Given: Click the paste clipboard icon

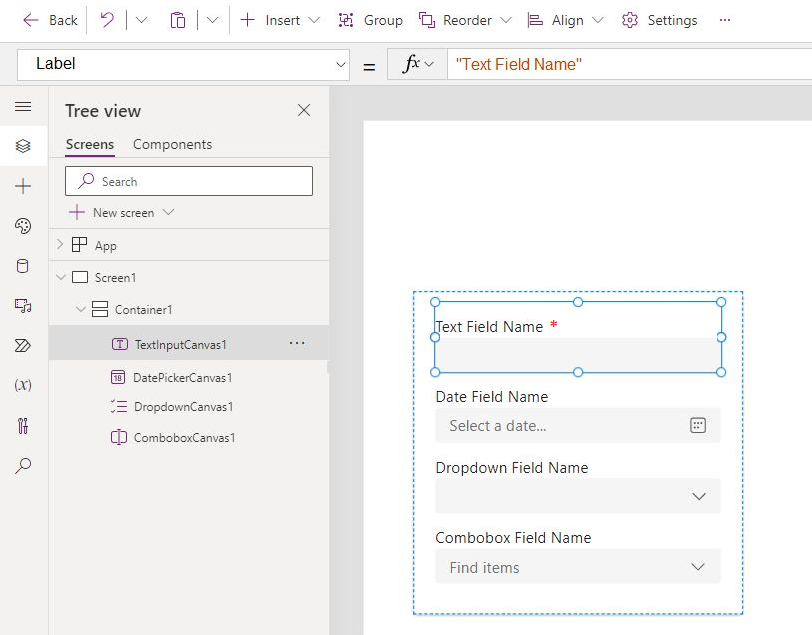Looking at the screenshot, I should tap(178, 20).
